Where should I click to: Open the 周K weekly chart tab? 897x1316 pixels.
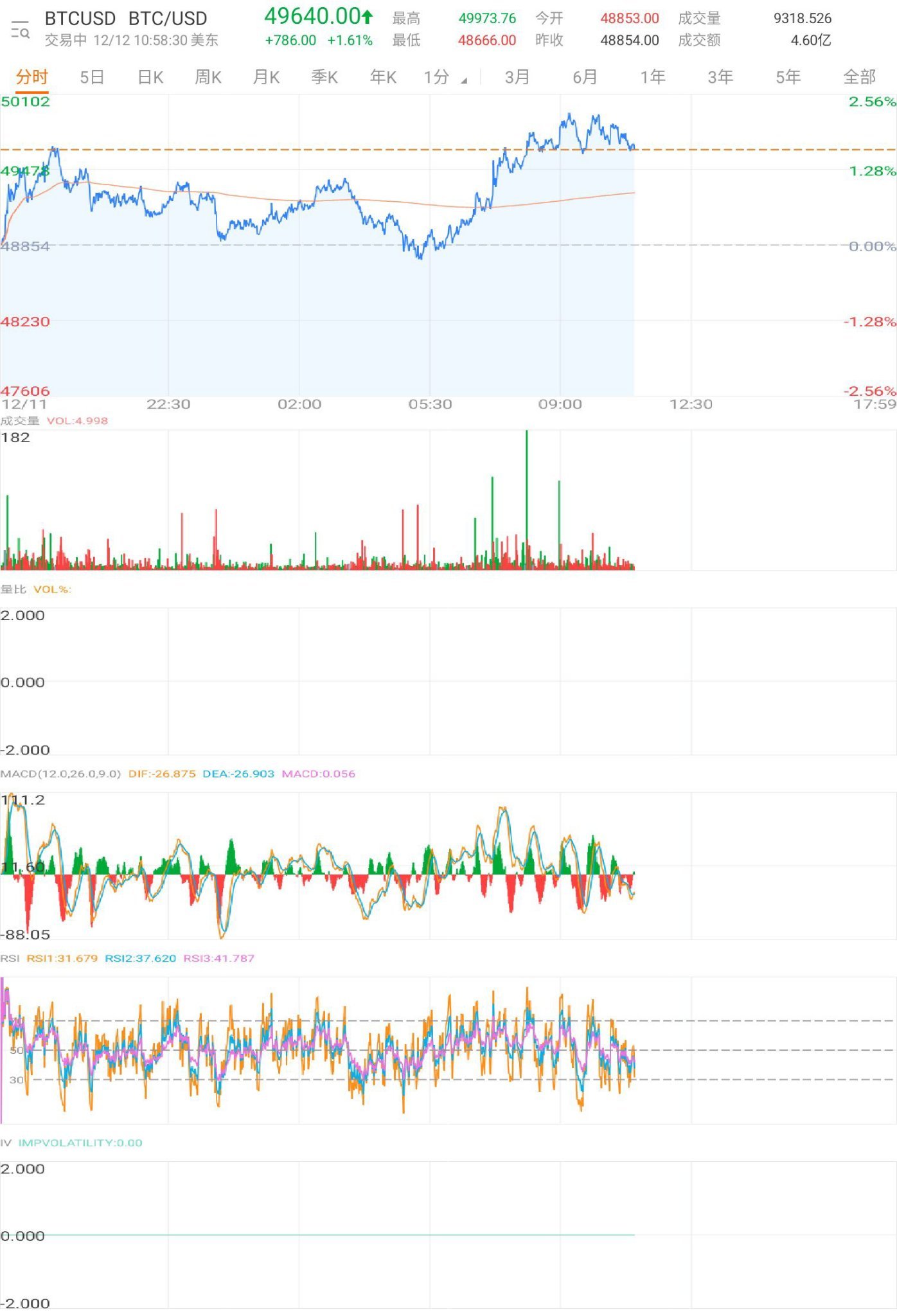[208, 78]
